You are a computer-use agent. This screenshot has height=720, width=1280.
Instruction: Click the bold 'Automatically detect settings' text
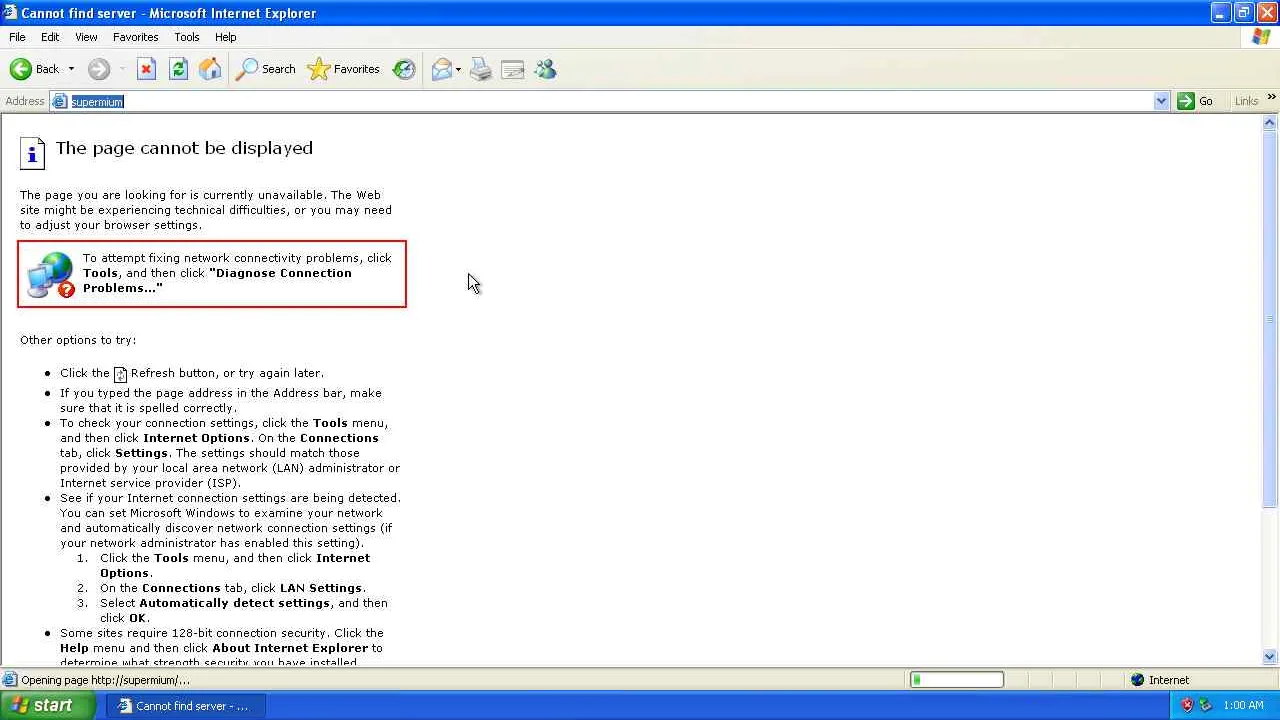pyautogui.click(x=234, y=603)
